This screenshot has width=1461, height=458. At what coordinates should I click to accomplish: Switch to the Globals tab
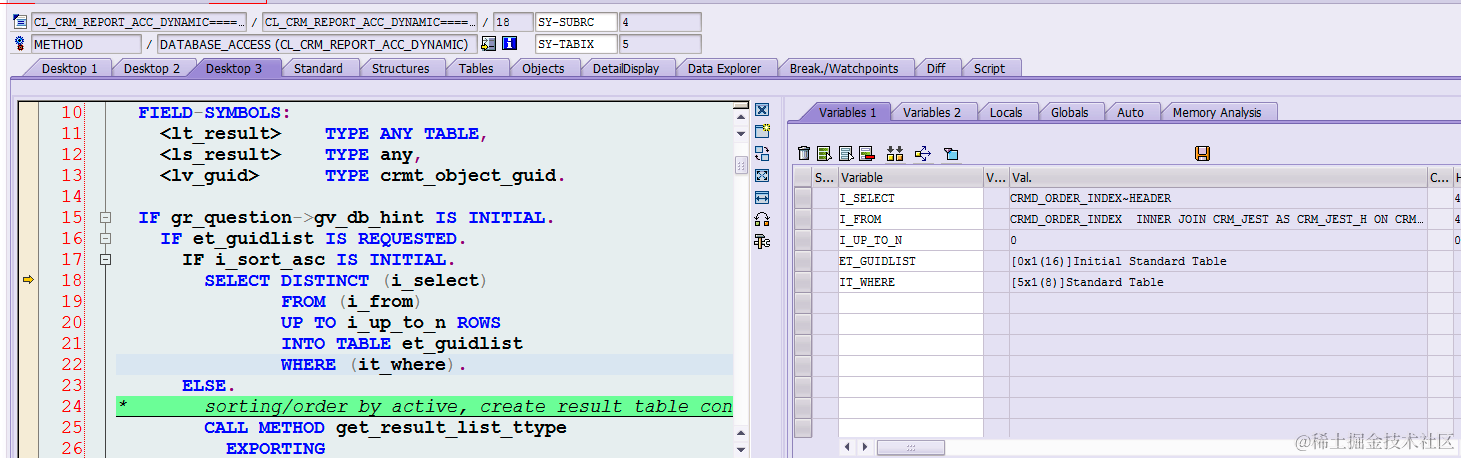1069,112
